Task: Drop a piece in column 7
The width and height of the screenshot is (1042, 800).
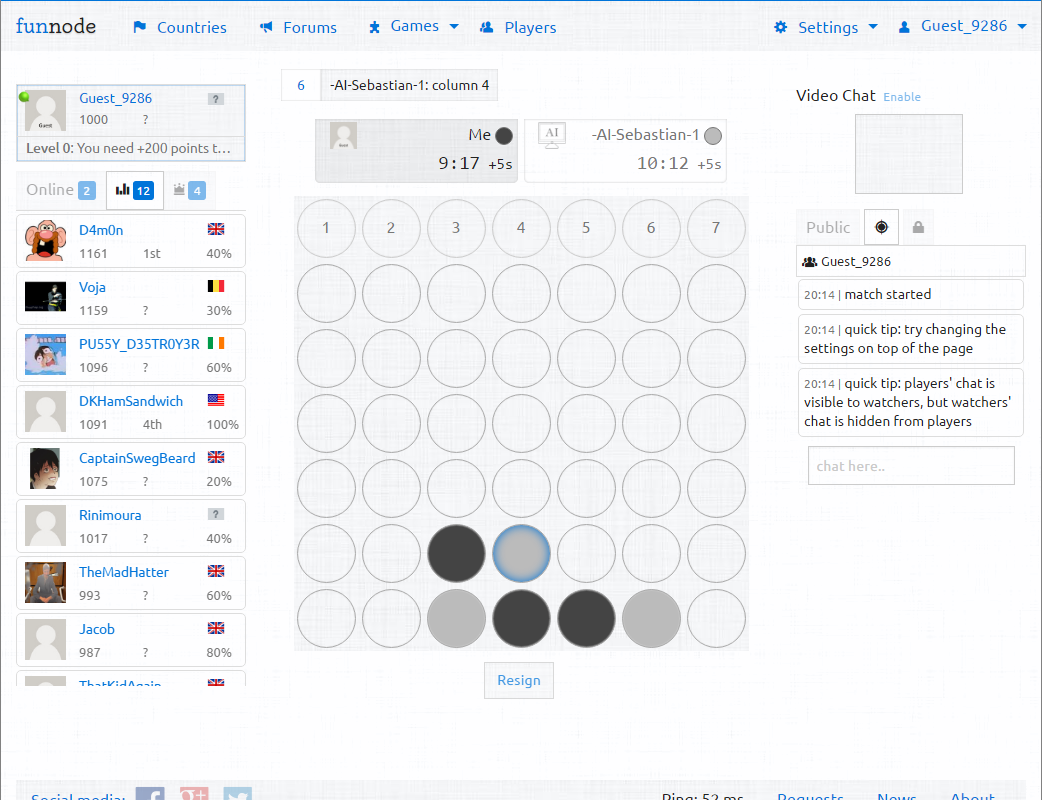Action: point(716,228)
